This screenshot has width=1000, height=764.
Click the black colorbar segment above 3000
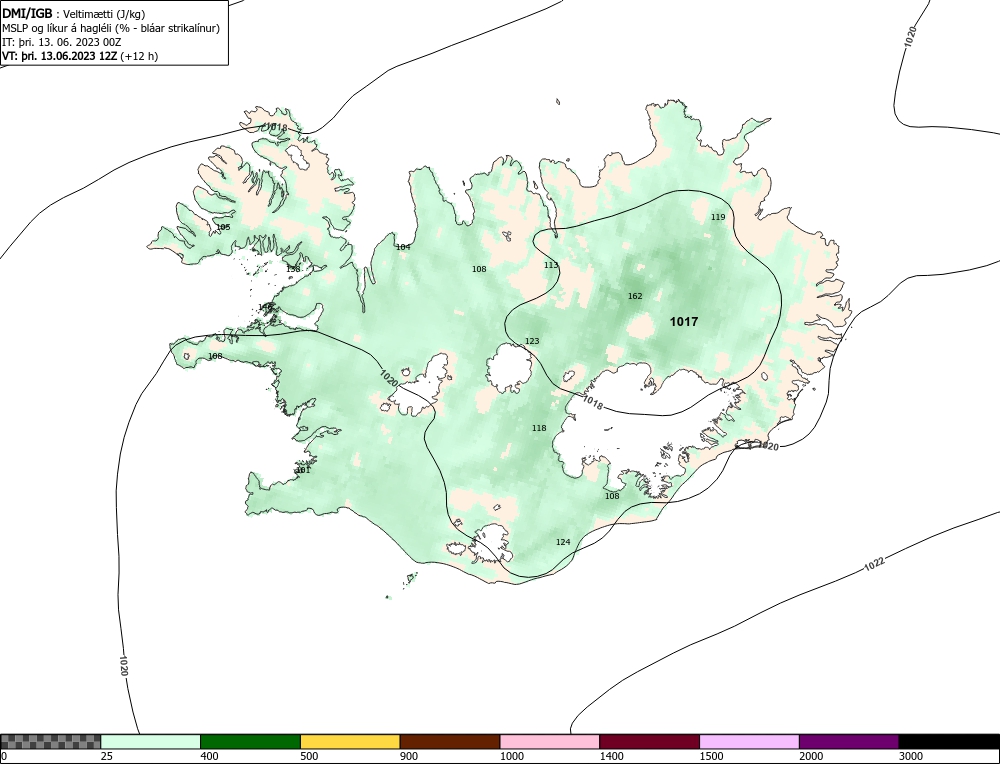tap(949, 742)
